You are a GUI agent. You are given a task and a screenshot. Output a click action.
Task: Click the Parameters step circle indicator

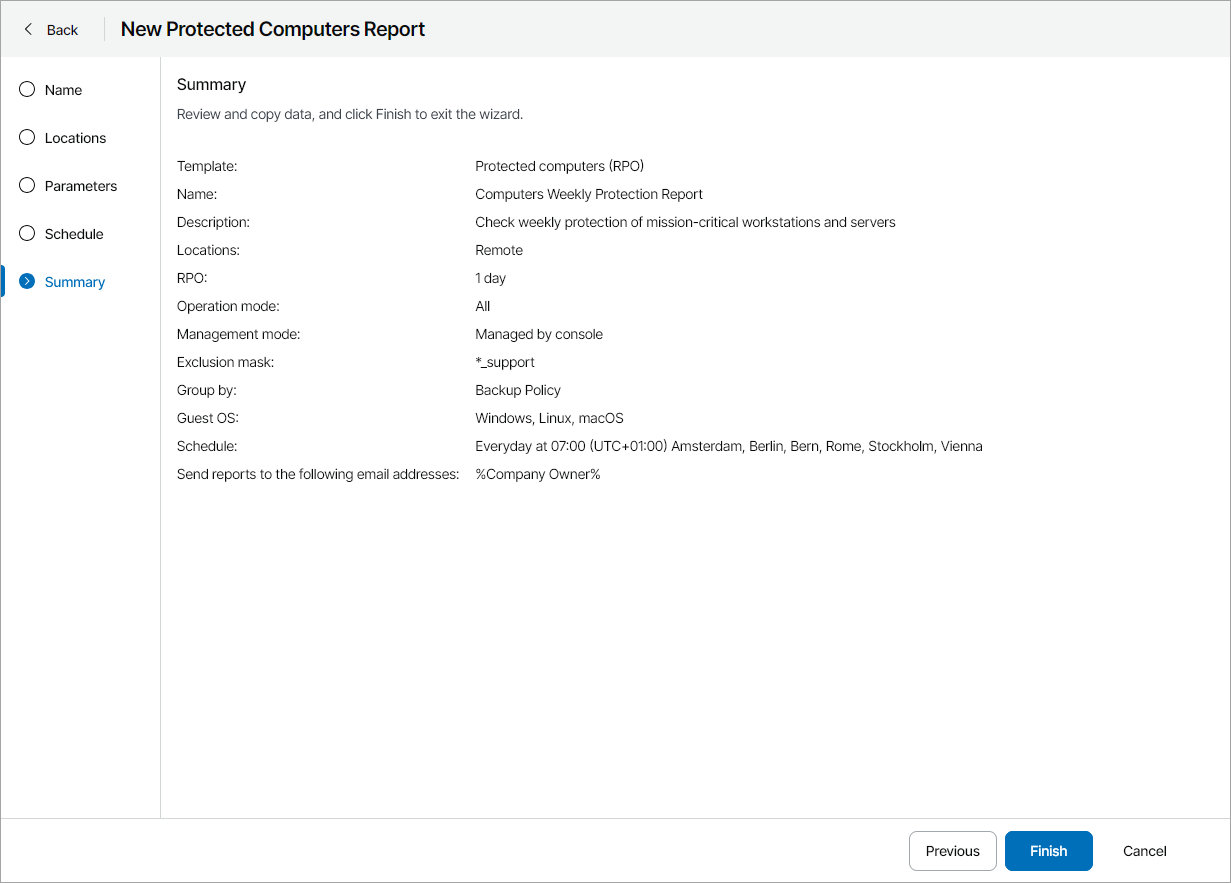(27, 186)
